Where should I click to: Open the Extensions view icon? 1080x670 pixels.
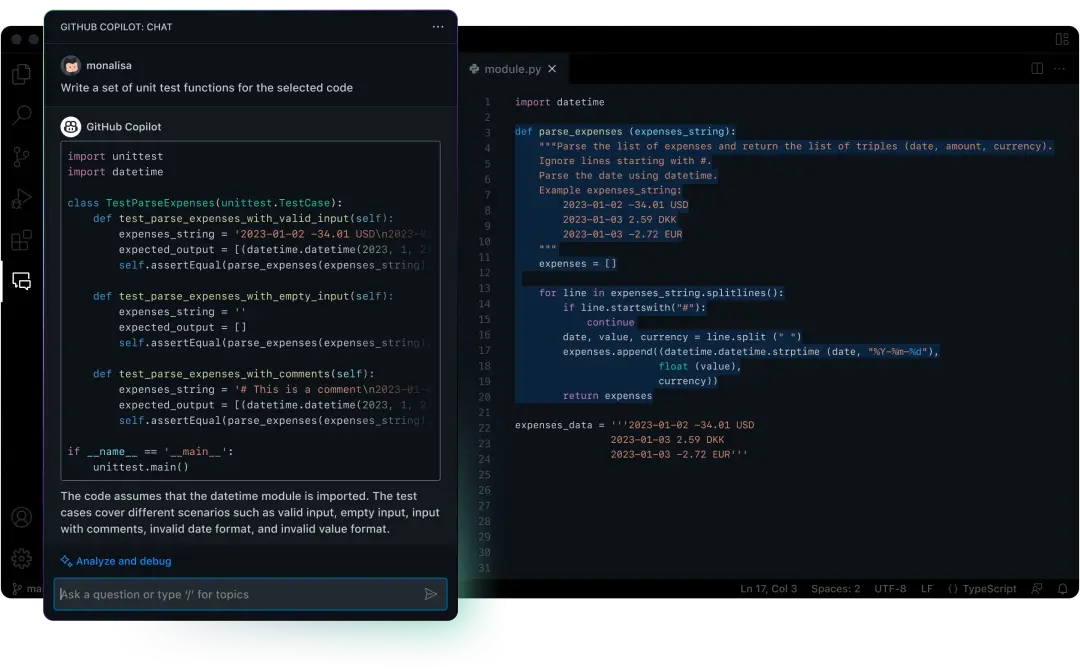[x=21, y=240]
